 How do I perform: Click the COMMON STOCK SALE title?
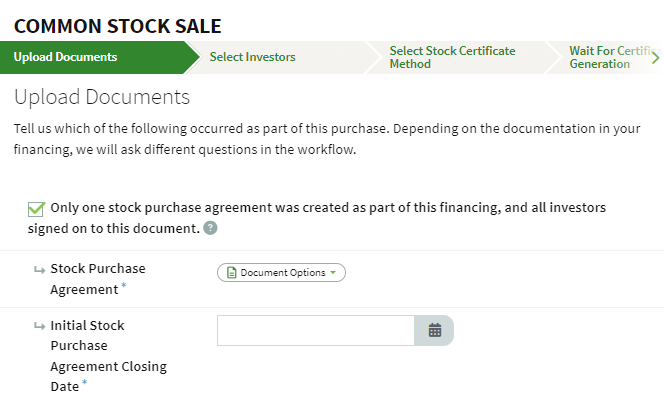pos(118,26)
